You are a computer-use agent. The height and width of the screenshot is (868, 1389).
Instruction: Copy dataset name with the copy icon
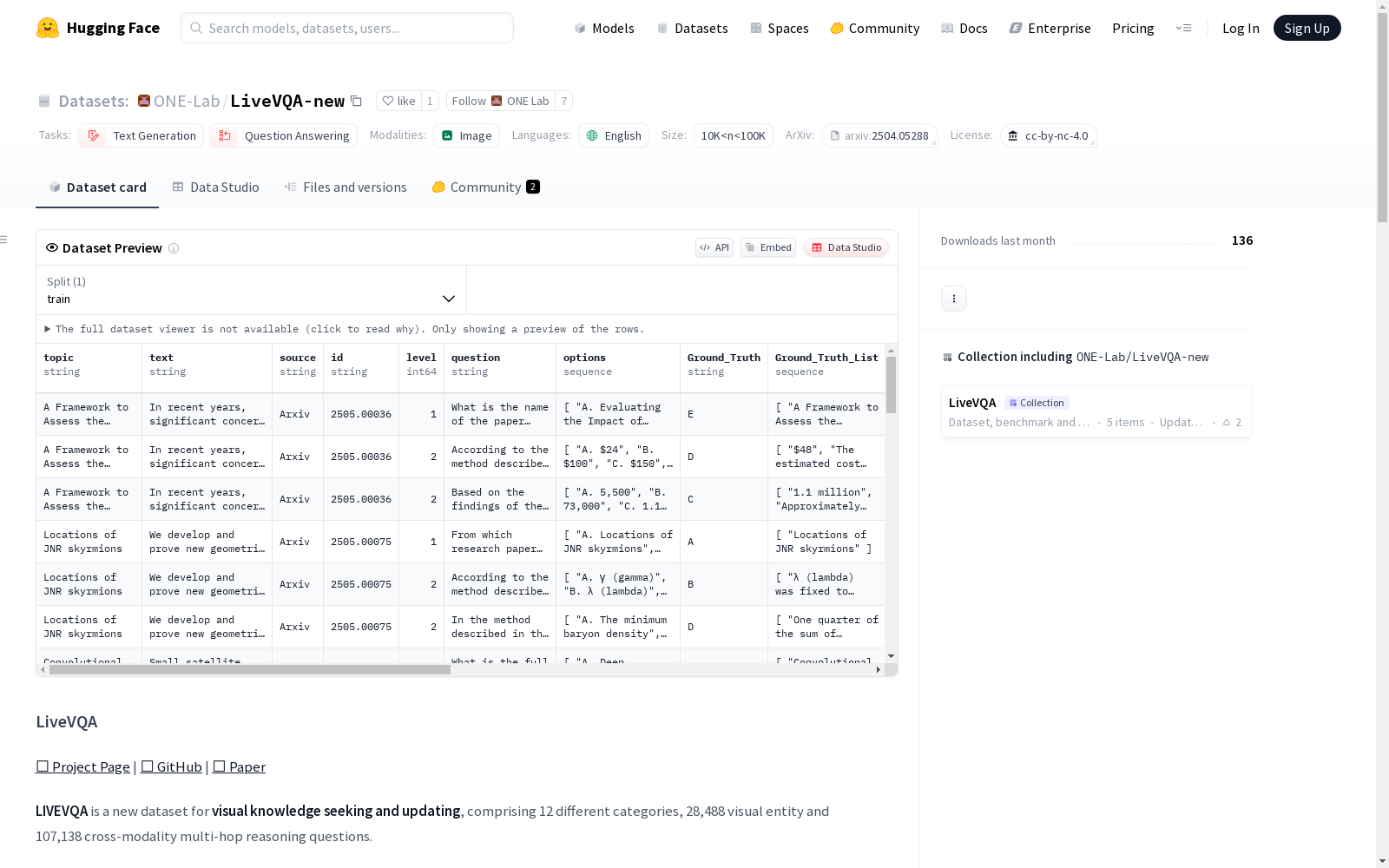(x=356, y=101)
